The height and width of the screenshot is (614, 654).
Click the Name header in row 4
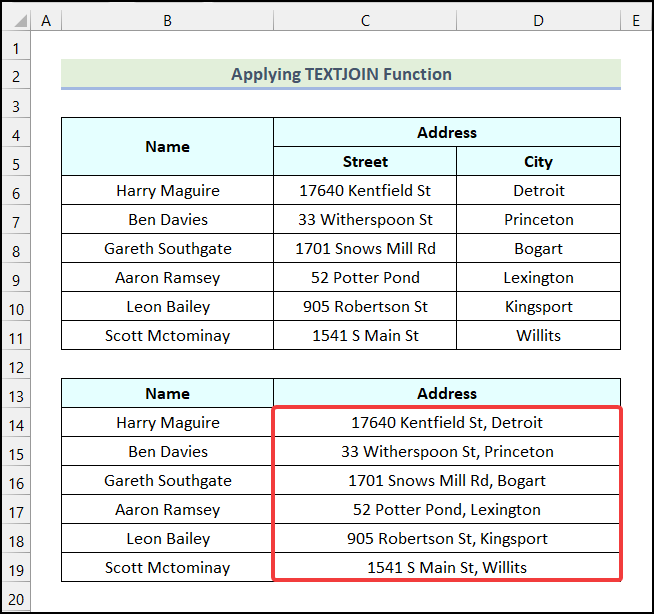tap(167, 146)
